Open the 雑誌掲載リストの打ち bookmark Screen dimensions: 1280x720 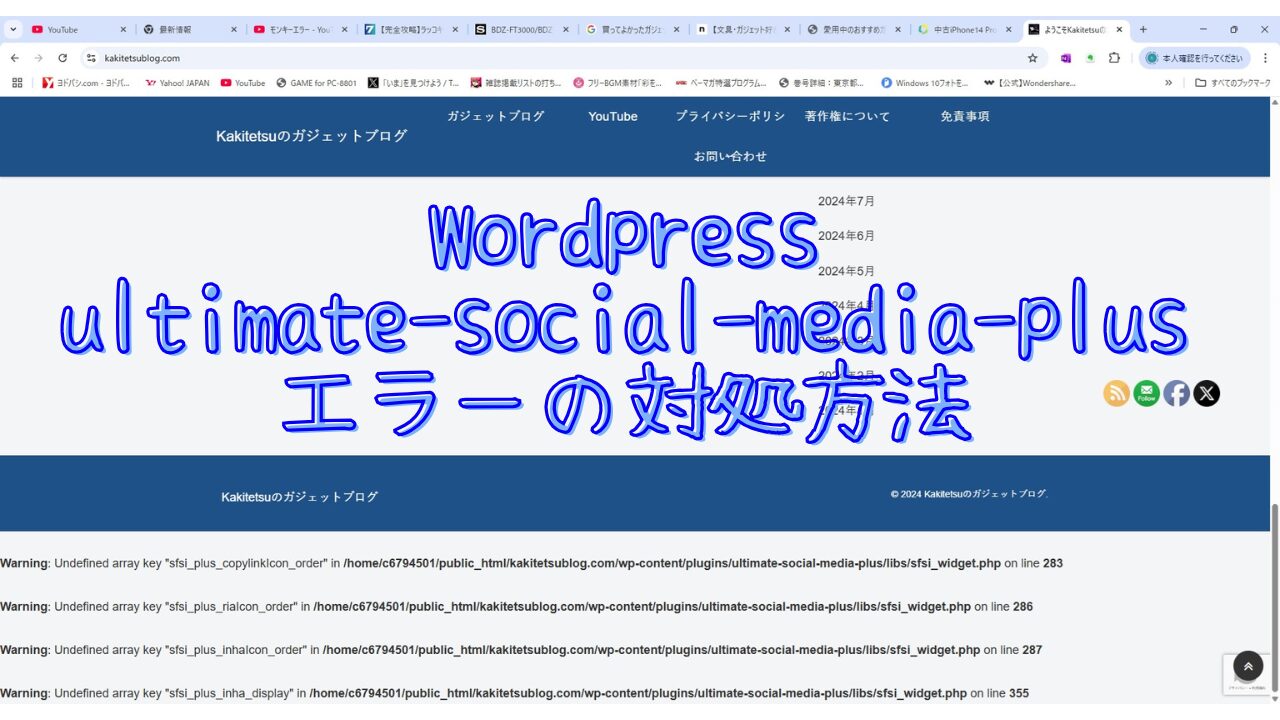pos(516,83)
